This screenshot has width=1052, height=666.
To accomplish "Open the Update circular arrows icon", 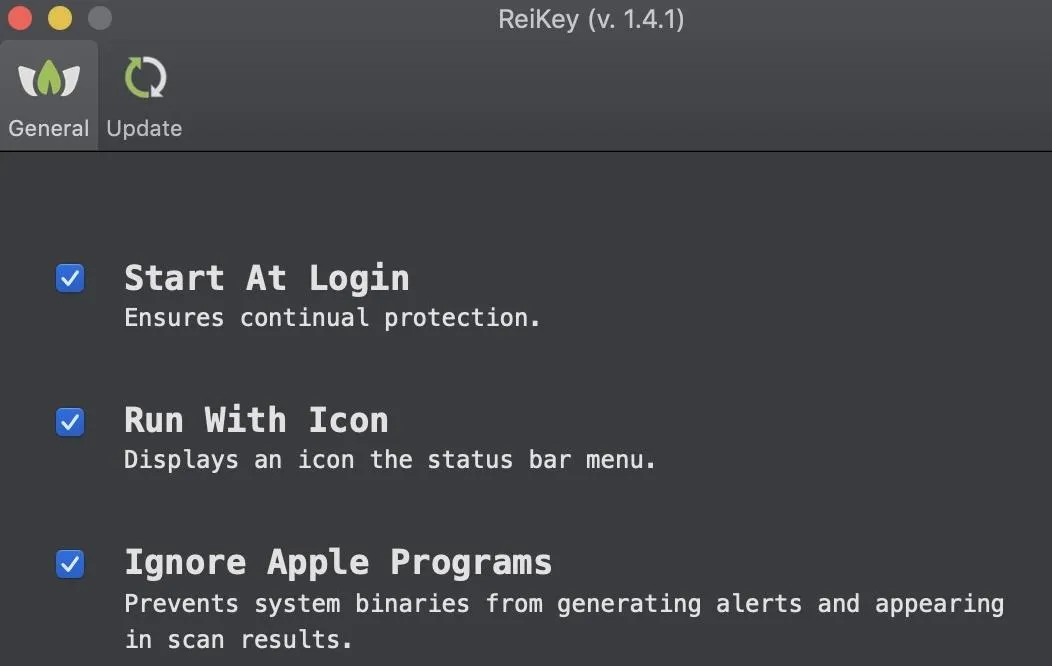I will point(145,78).
